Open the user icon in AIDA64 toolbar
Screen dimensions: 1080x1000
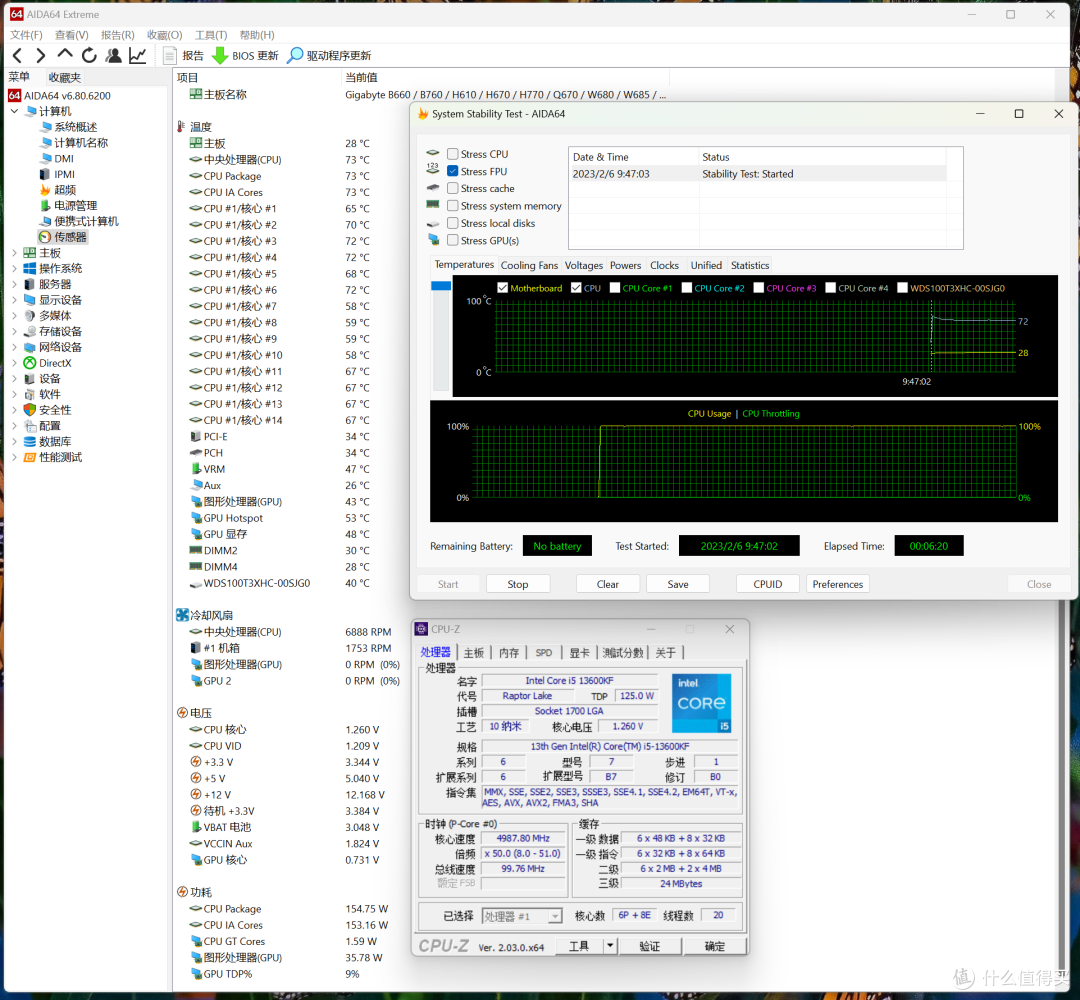coord(114,55)
